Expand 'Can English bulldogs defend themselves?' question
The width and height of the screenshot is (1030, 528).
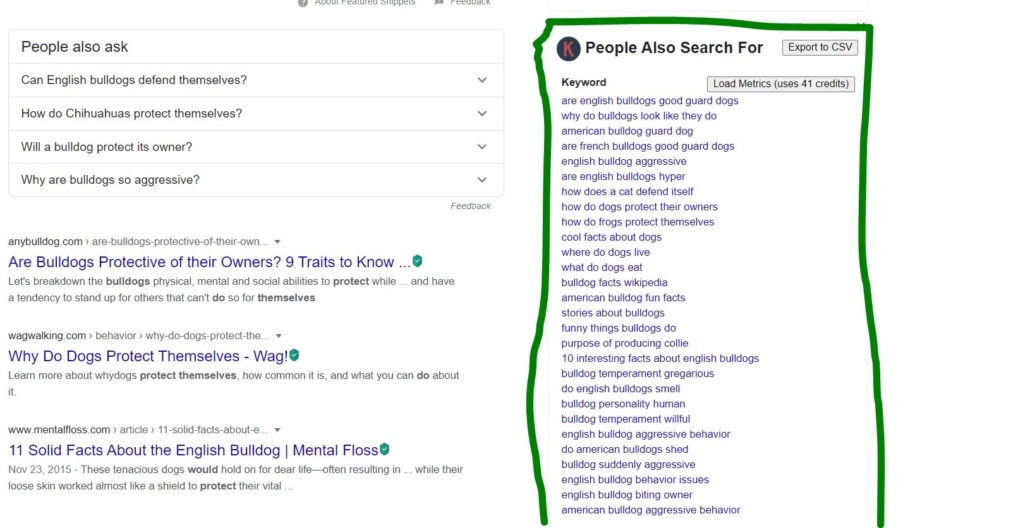[x=256, y=80]
